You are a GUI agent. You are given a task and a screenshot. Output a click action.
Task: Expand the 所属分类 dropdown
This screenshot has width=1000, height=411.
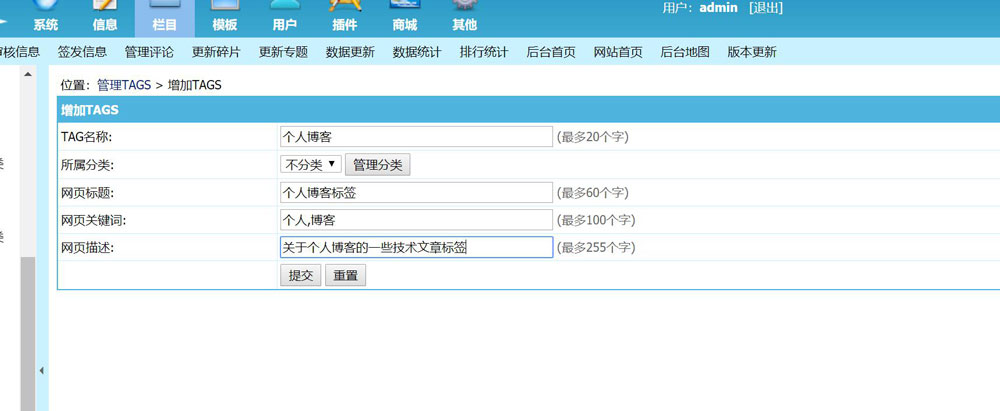[x=310, y=164]
